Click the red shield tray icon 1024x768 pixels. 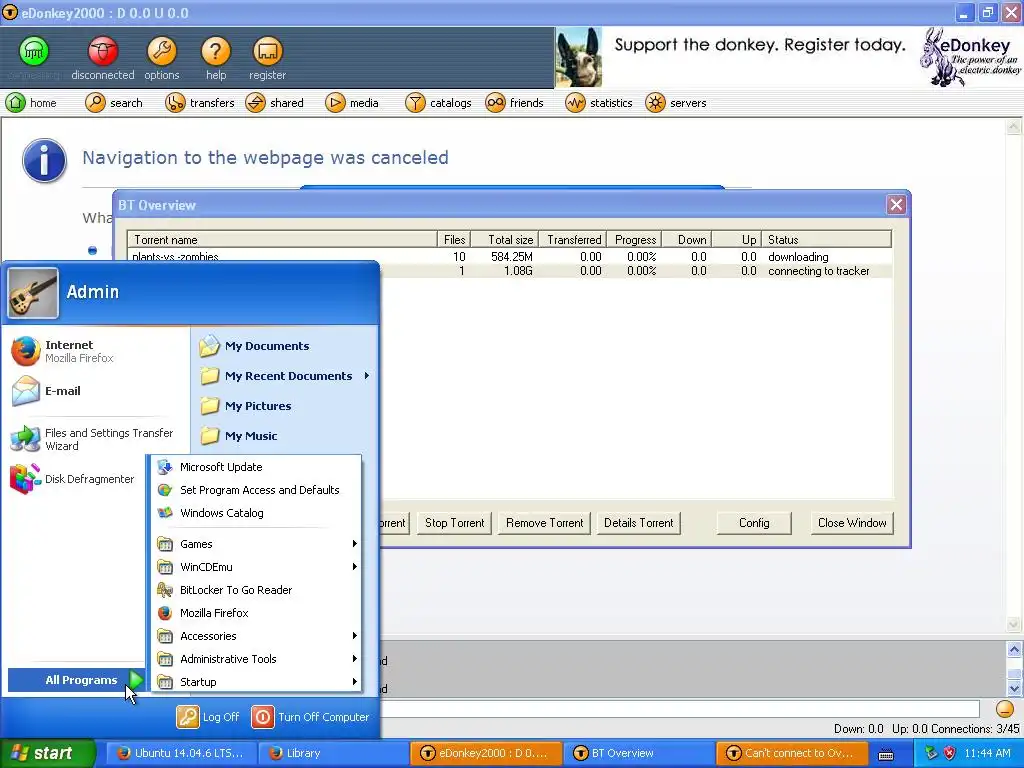tap(950, 753)
